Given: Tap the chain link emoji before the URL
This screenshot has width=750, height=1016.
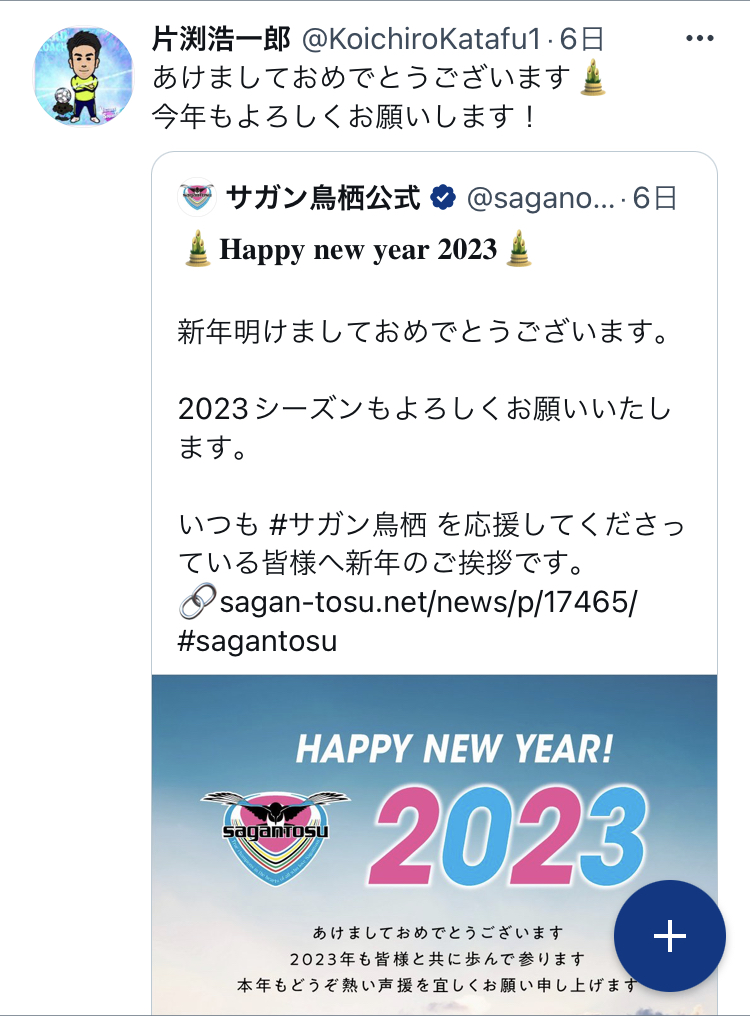Looking at the screenshot, I should point(197,601).
